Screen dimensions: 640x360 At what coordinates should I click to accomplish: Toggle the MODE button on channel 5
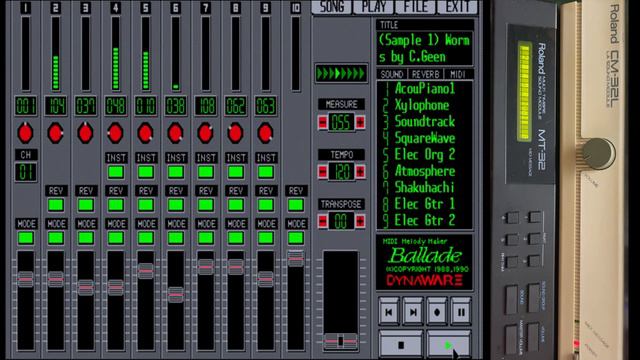coord(146,238)
